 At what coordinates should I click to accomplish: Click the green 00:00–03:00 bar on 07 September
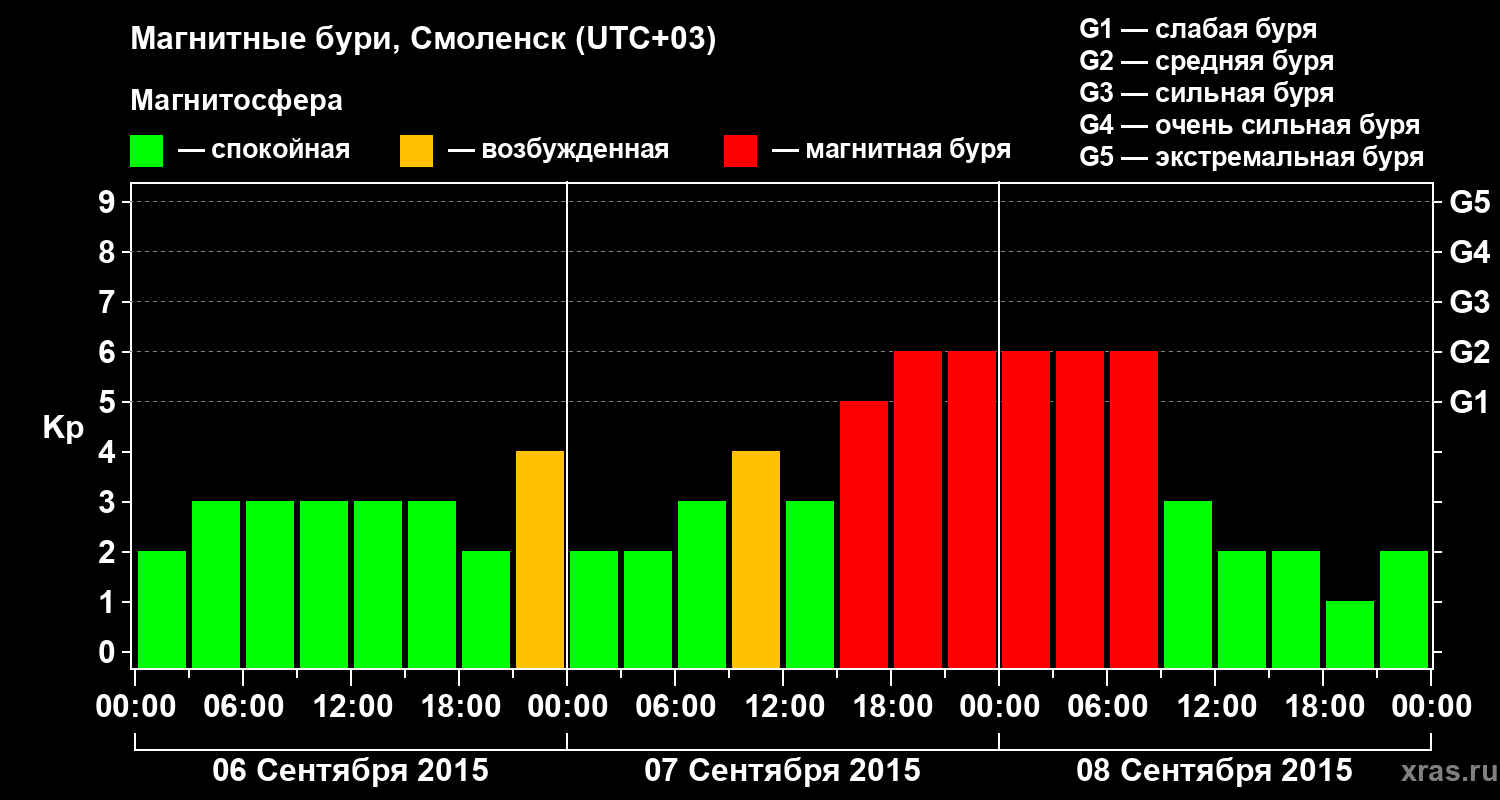(x=594, y=610)
